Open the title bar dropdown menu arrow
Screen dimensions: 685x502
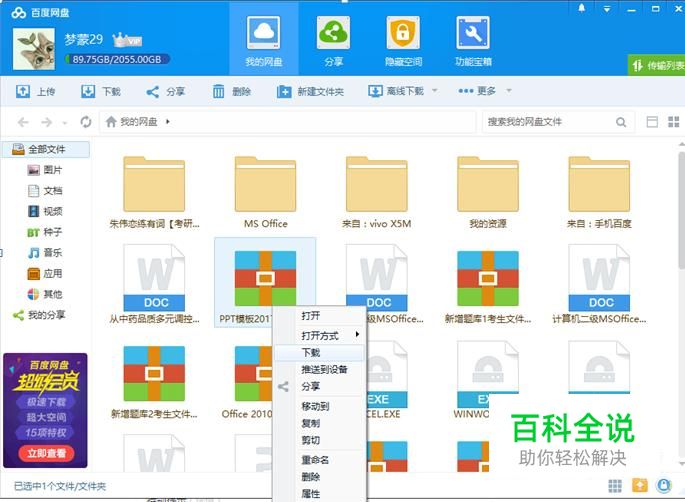pyautogui.click(x=607, y=9)
